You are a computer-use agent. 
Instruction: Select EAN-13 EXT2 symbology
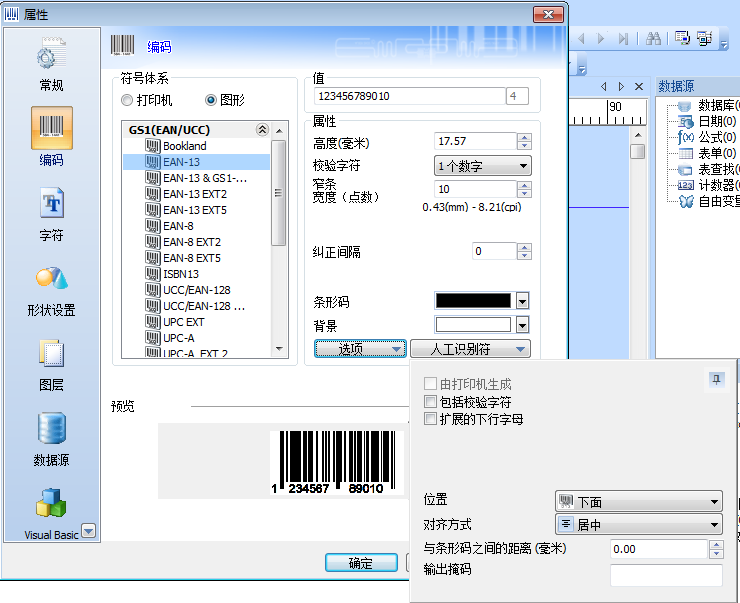196,194
